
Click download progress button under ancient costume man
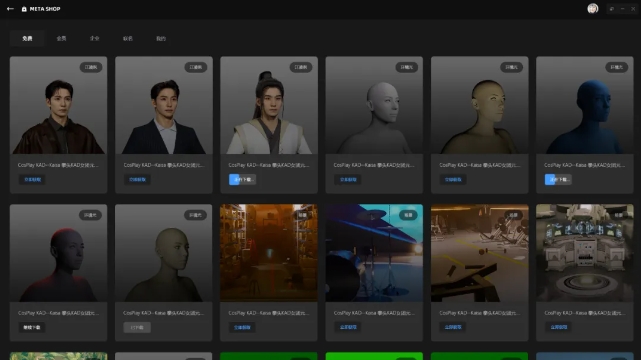pyautogui.click(x=242, y=179)
